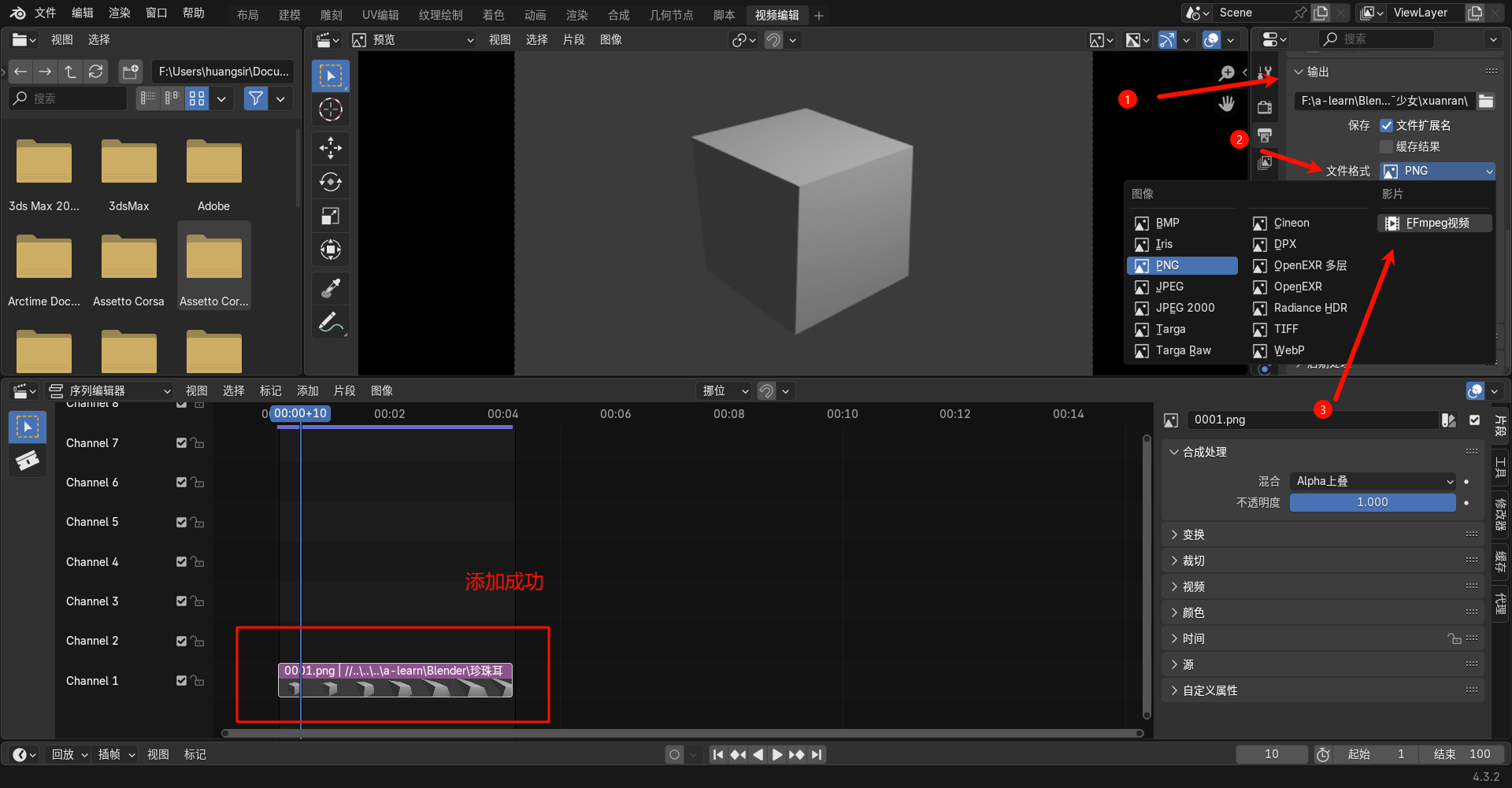Select the Blade cut tool in sequencer

coord(28,461)
